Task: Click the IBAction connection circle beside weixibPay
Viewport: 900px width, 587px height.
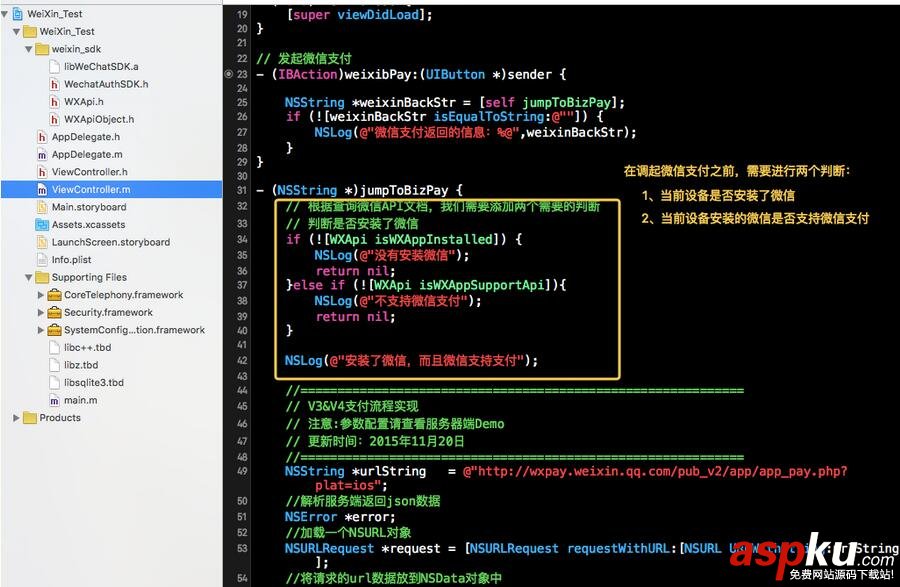Action: click(x=229, y=73)
